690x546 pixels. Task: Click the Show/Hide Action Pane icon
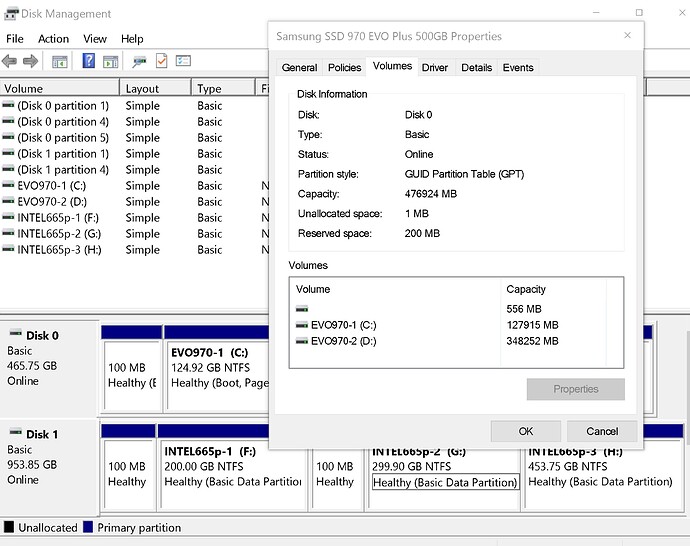pyautogui.click(x=110, y=61)
